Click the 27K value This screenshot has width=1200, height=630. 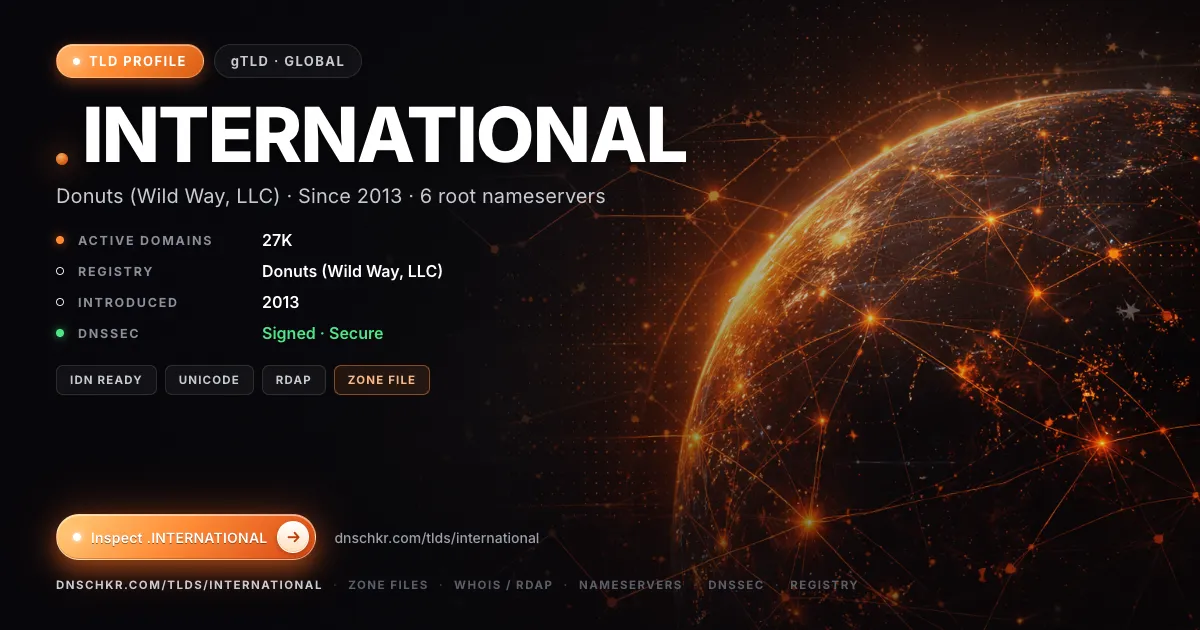tap(277, 240)
